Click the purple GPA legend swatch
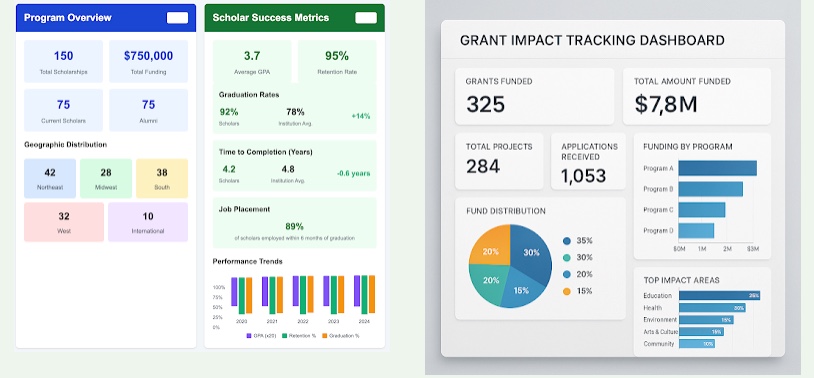 tap(249, 336)
